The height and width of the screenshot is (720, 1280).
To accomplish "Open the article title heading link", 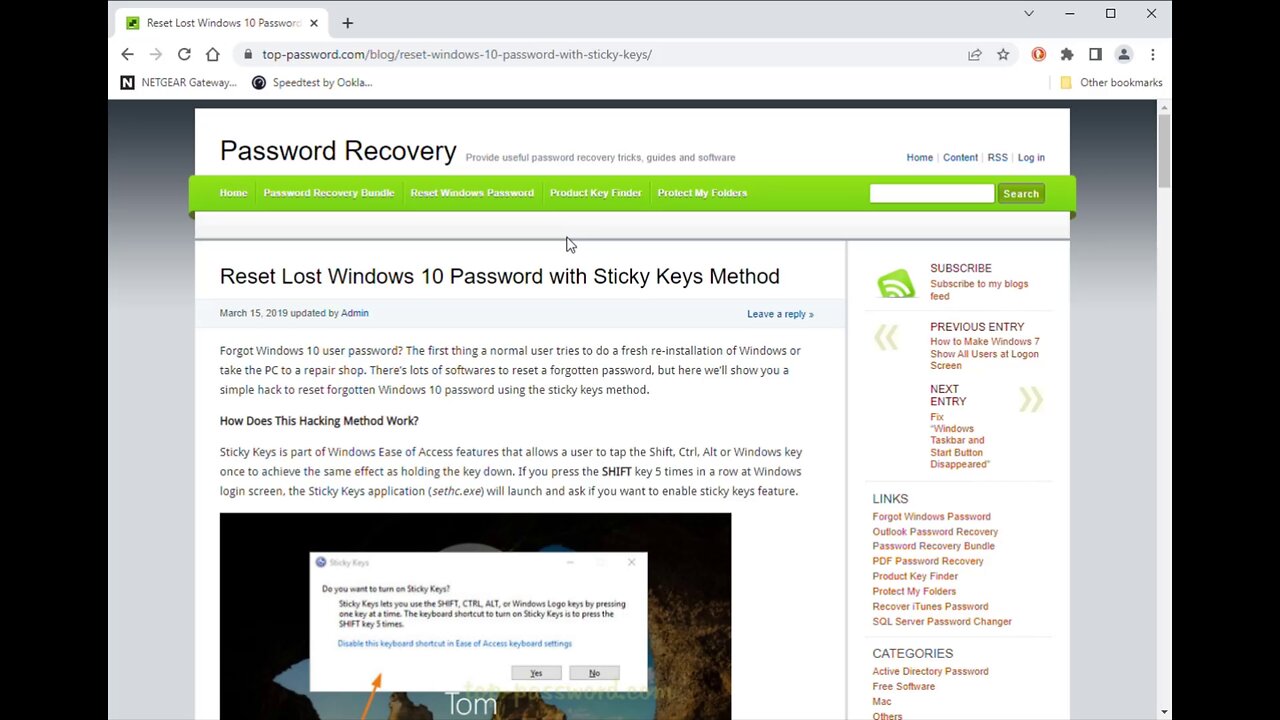I will 499,276.
